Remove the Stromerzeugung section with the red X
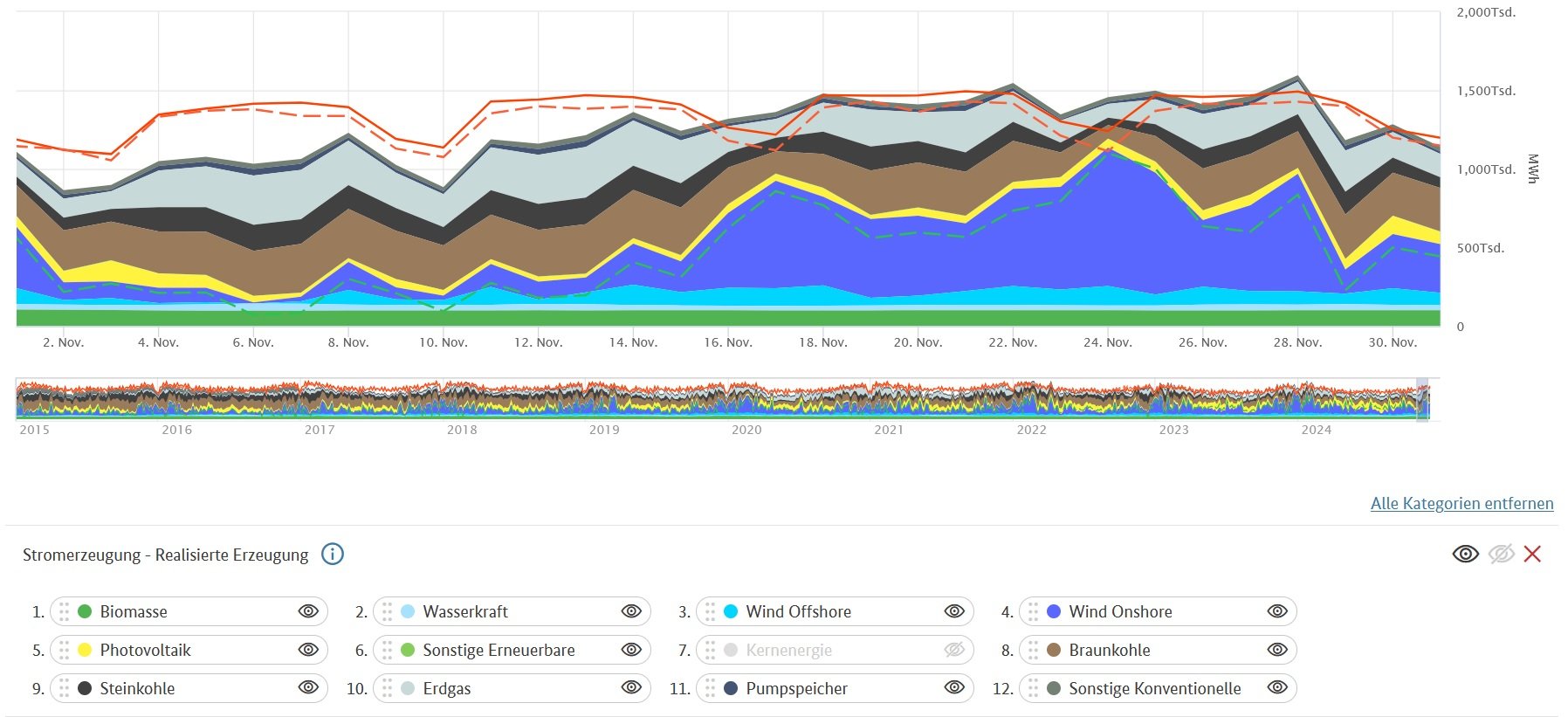Screen dimensions: 1568x717 coord(1532,554)
